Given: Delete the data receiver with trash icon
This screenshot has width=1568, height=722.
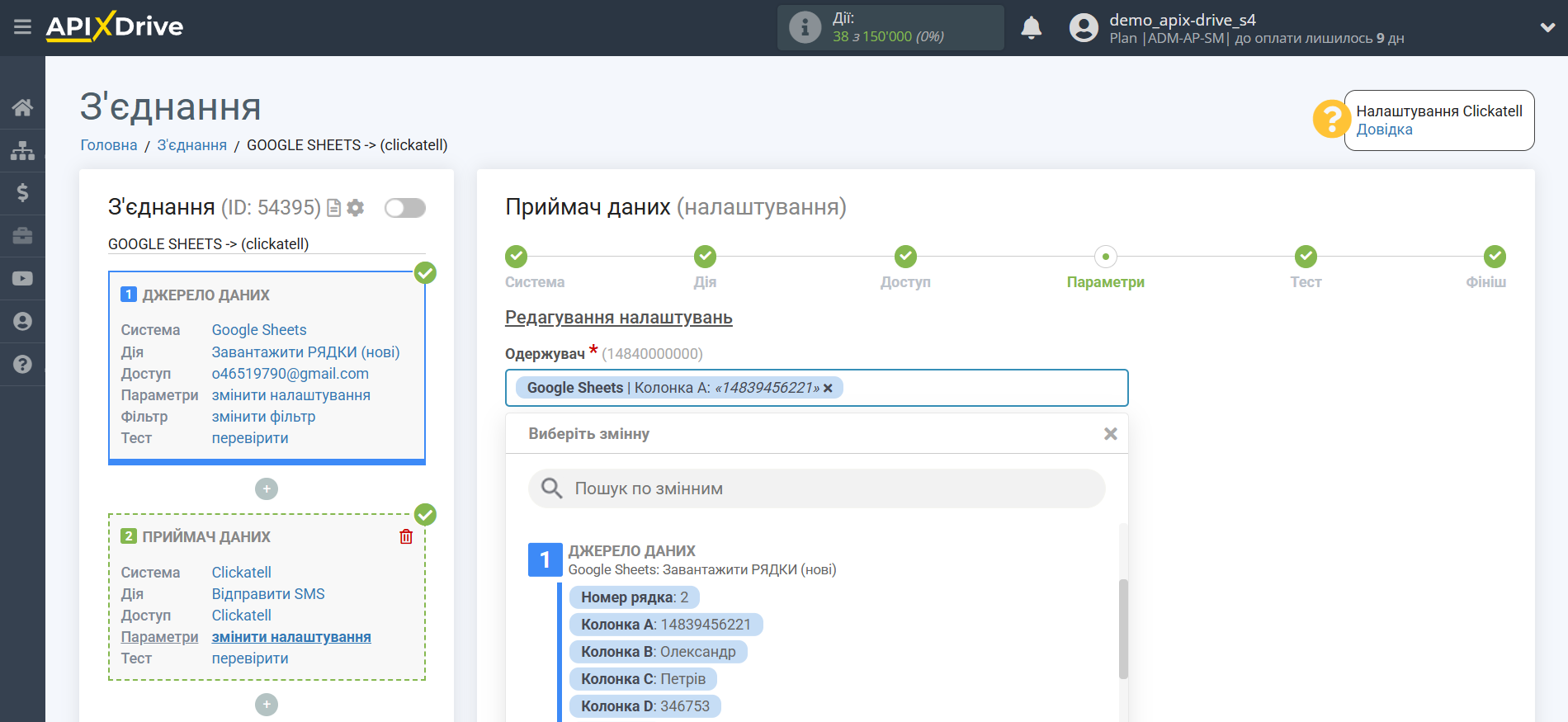Looking at the screenshot, I should point(406,536).
